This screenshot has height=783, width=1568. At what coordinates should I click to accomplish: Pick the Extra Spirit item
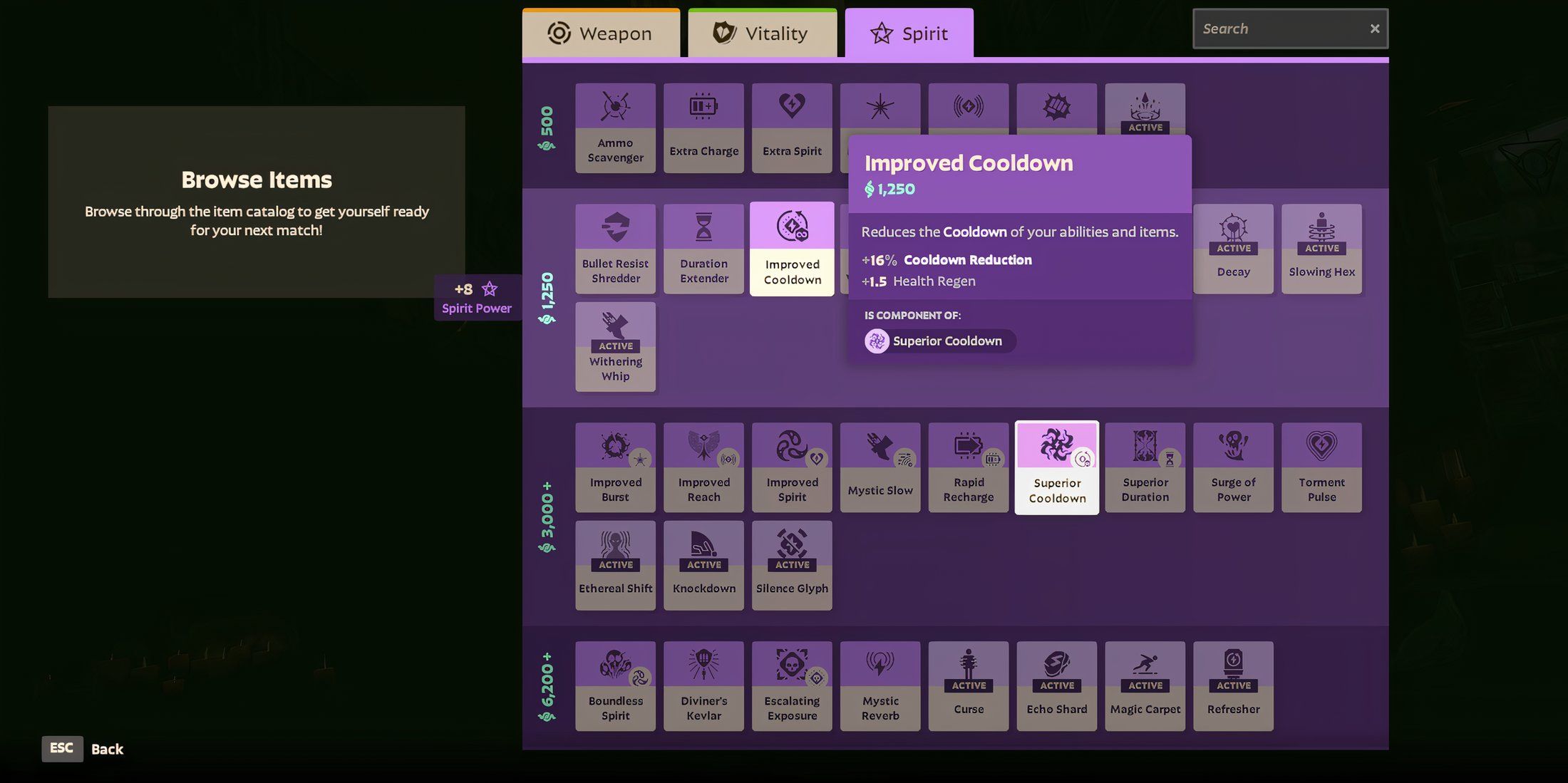coord(792,128)
